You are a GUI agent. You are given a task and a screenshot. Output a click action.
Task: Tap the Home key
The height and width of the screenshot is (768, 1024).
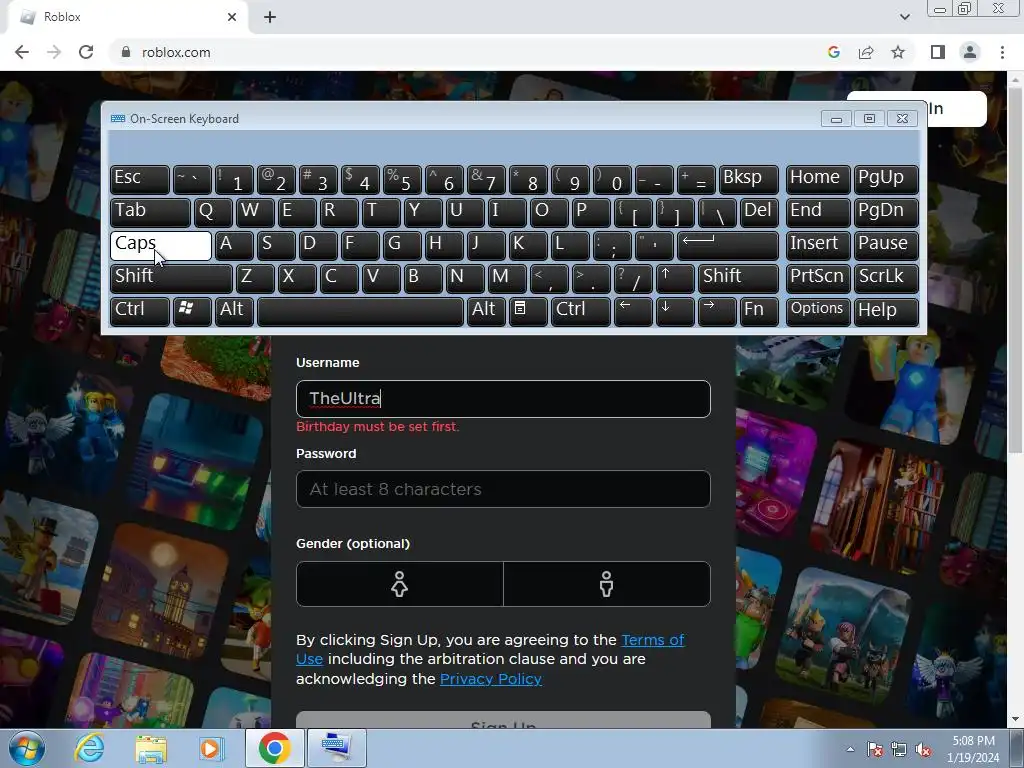point(818,180)
